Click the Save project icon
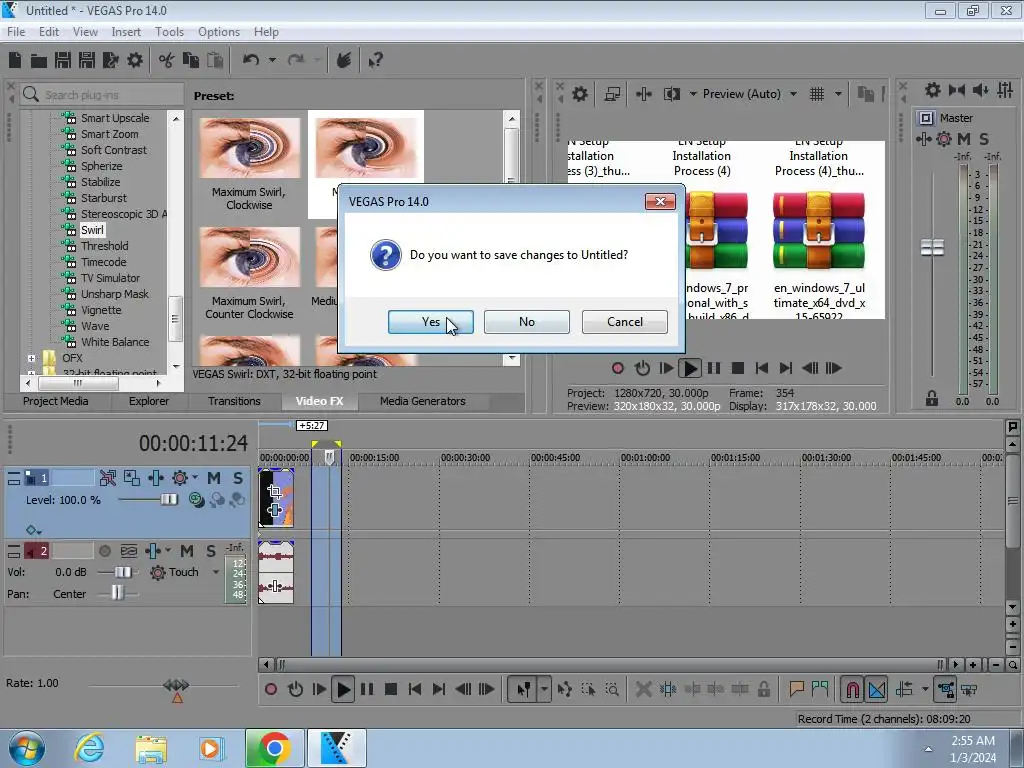Viewport: 1024px width, 768px height. click(63, 60)
